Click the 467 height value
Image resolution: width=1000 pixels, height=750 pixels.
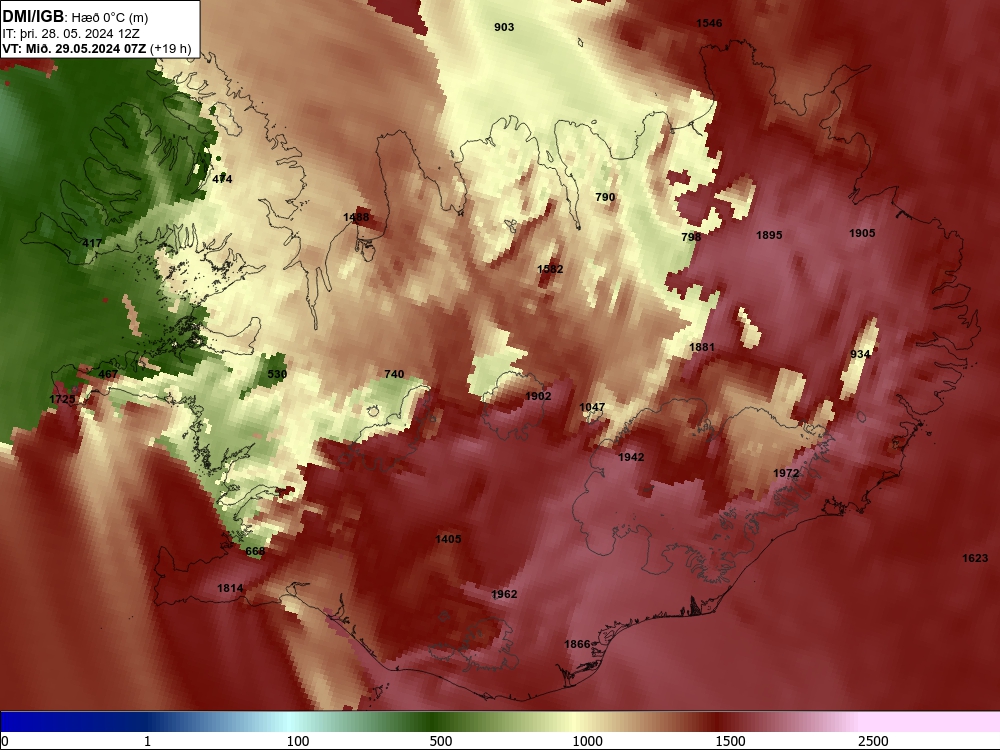tap(108, 374)
